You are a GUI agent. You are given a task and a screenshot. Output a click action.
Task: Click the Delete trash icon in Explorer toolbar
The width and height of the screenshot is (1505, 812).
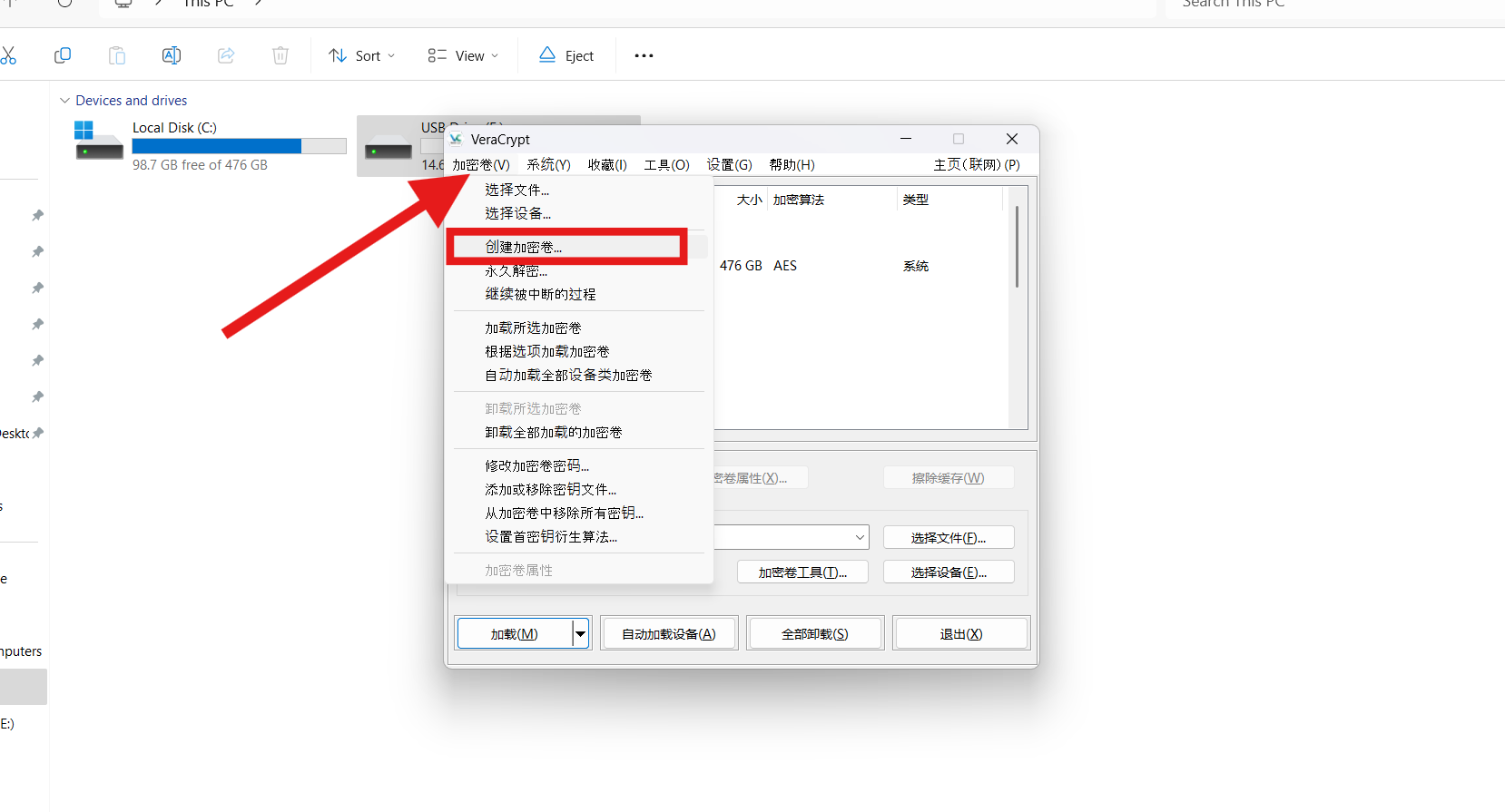coord(280,55)
